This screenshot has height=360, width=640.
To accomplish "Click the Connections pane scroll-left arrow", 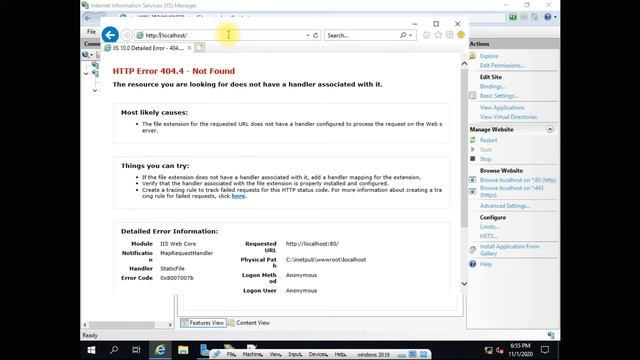I will tap(85, 325).
